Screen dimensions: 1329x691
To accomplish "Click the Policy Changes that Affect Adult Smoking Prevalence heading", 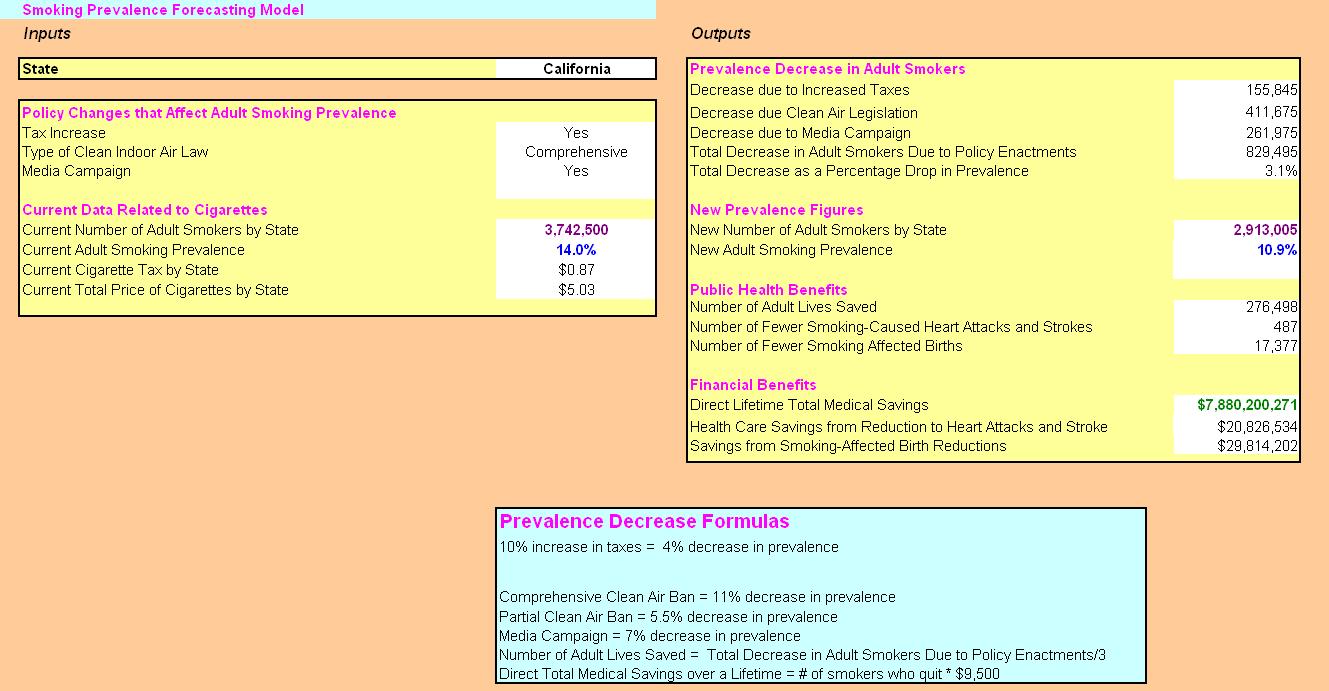I will tap(209, 113).
